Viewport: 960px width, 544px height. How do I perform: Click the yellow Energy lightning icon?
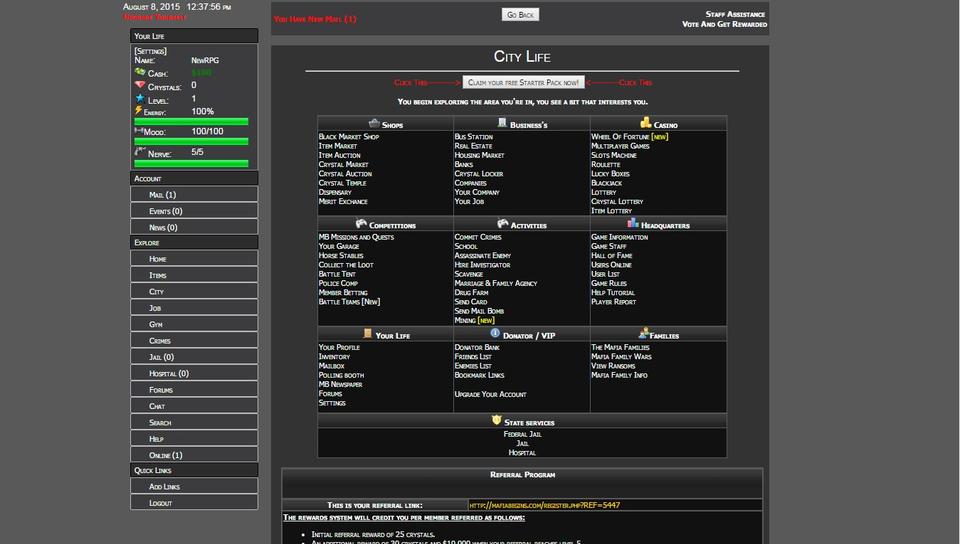[x=139, y=111]
